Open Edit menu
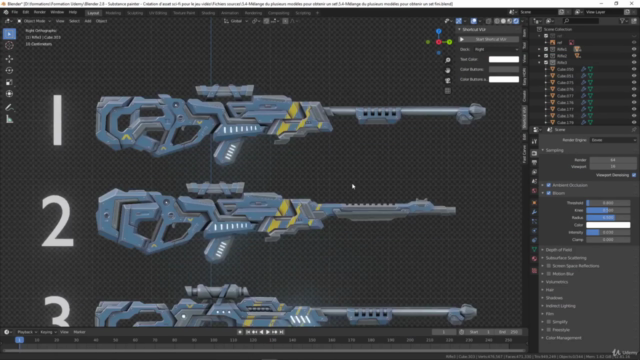The height and width of the screenshot is (360, 640). (26, 13)
